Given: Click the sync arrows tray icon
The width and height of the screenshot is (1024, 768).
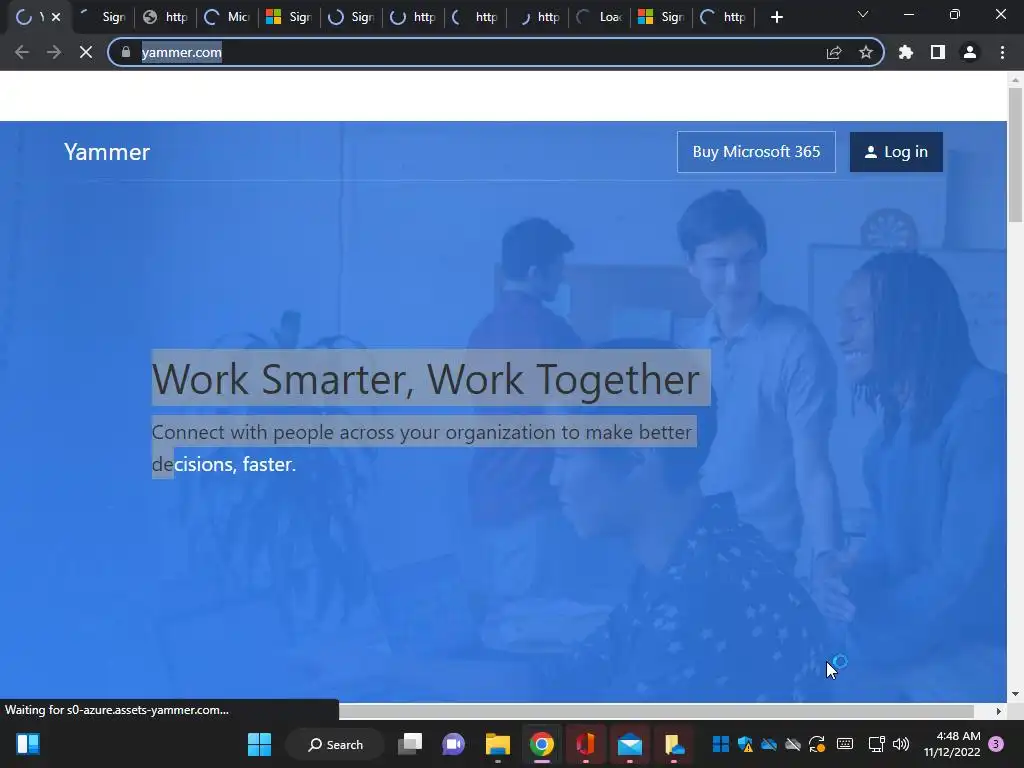Looking at the screenshot, I should [817, 744].
